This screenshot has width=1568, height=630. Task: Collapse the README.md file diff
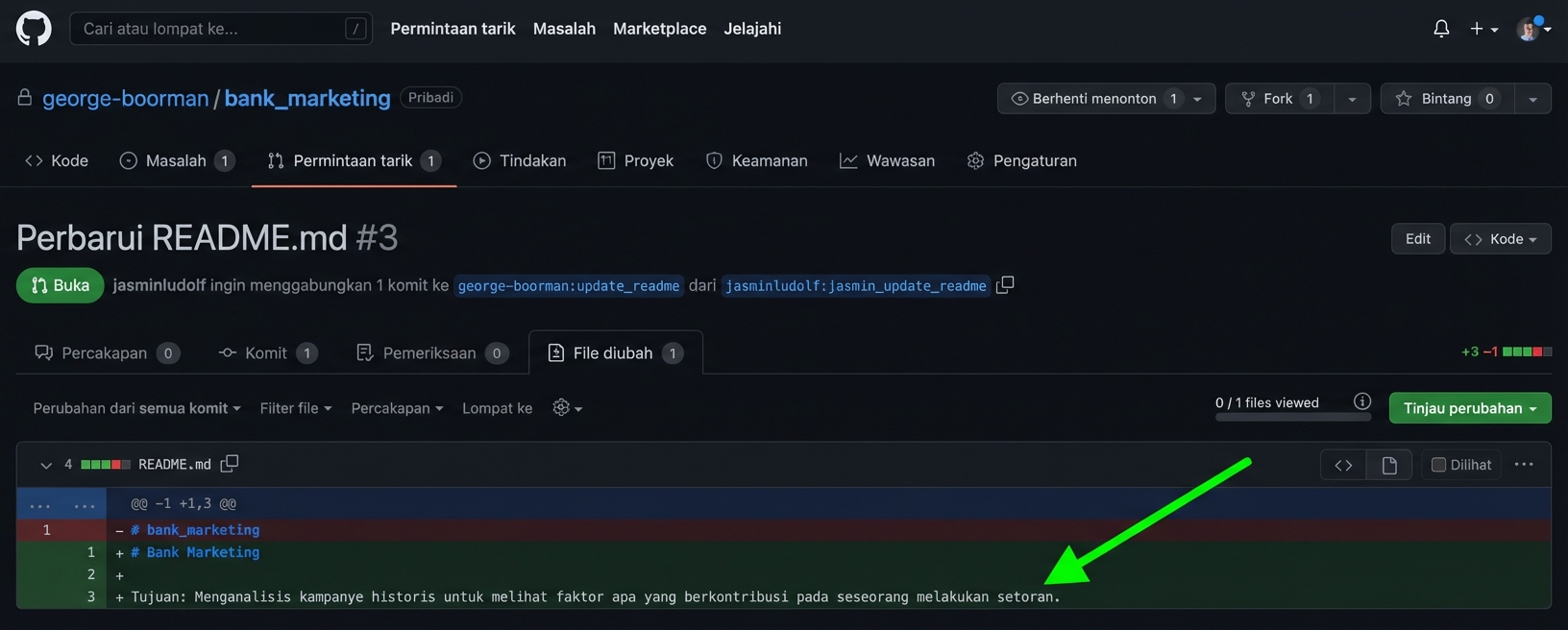tap(45, 465)
